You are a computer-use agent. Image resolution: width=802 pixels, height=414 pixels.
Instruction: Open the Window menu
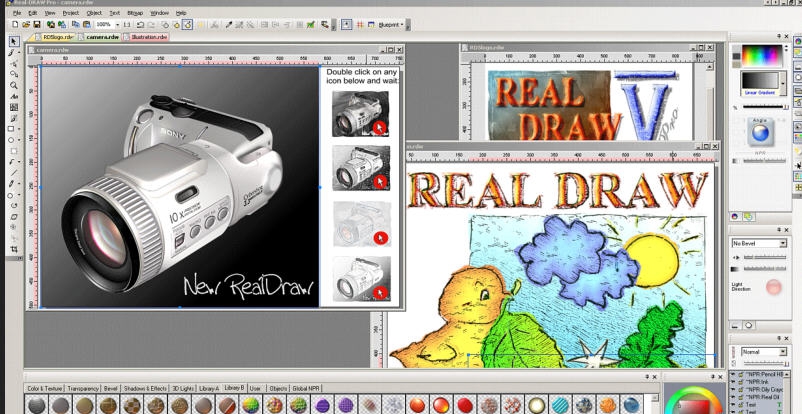pos(160,12)
